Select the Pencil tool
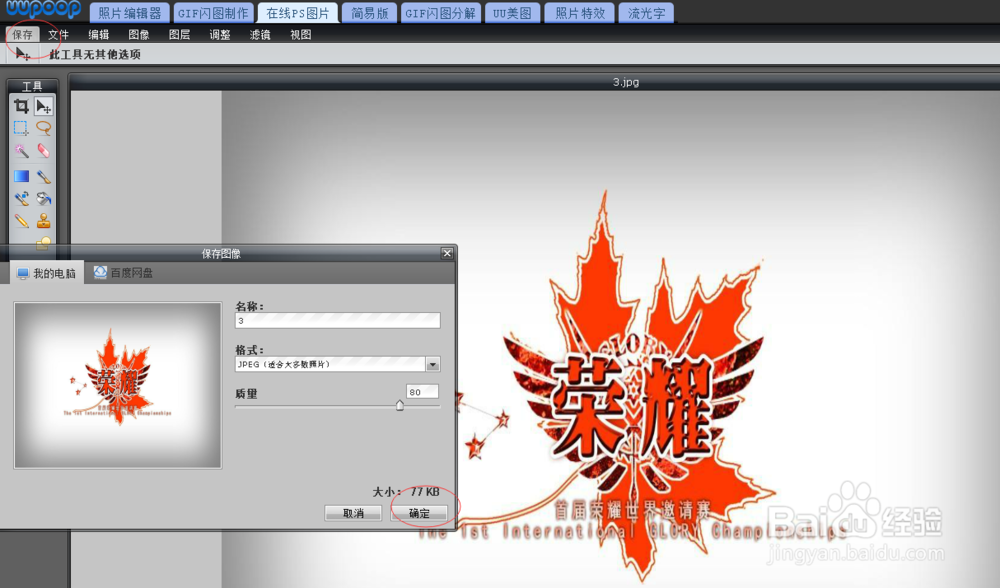 coord(21,221)
